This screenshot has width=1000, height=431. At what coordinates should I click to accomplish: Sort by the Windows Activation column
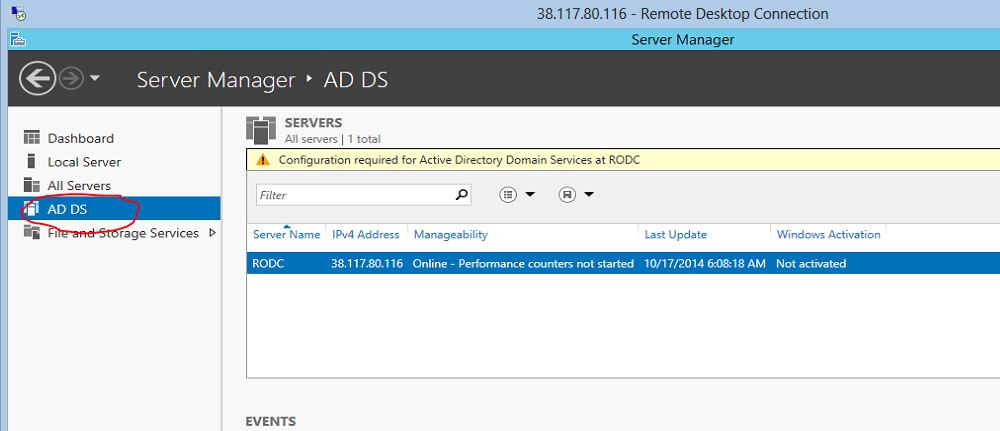pyautogui.click(x=828, y=235)
